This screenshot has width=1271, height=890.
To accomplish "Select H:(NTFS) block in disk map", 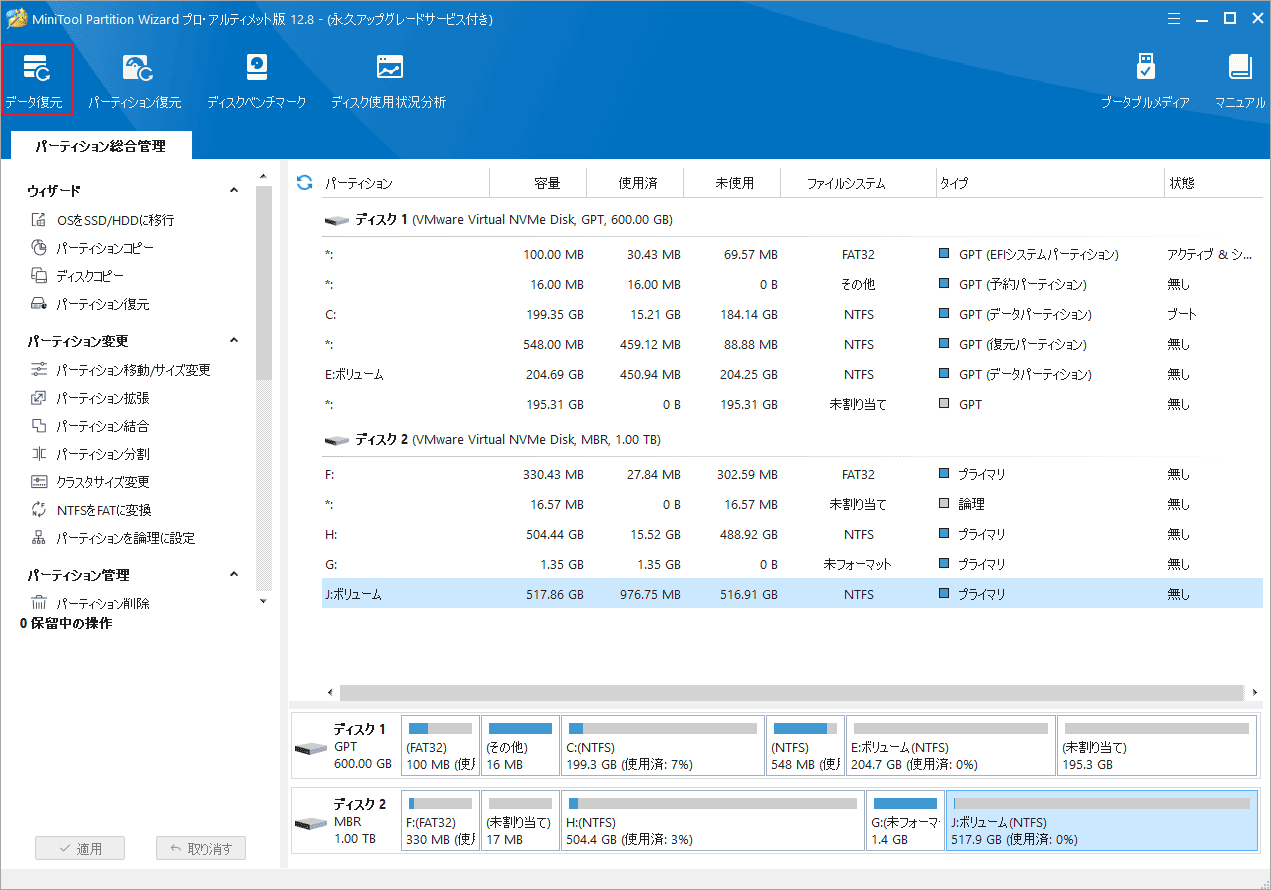I will tap(713, 820).
